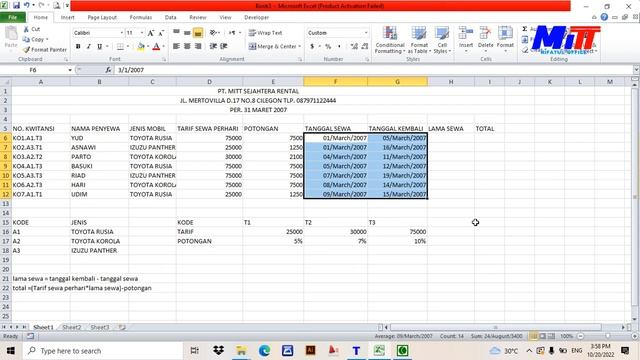Open Format as Table gallery
This screenshot has width=640, height=360.
(419, 40)
